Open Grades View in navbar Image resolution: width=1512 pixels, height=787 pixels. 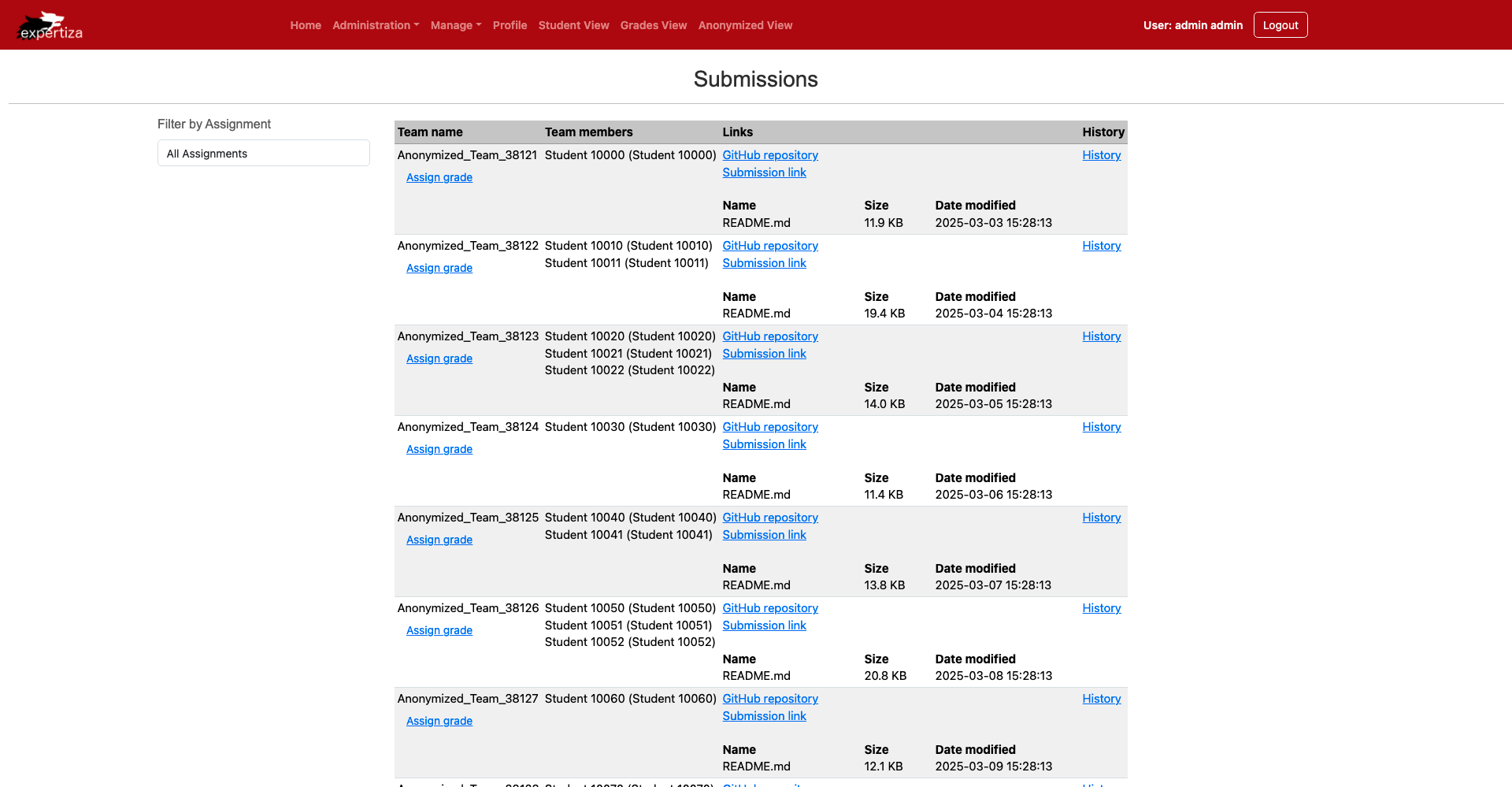pos(653,25)
